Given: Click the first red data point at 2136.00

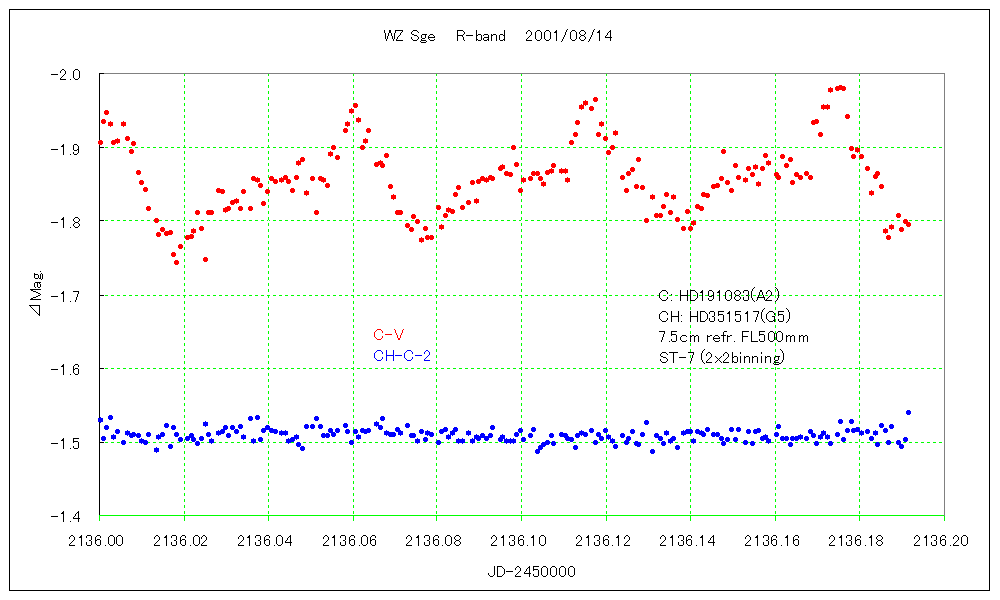Looking at the screenshot, I should tap(100, 143).
